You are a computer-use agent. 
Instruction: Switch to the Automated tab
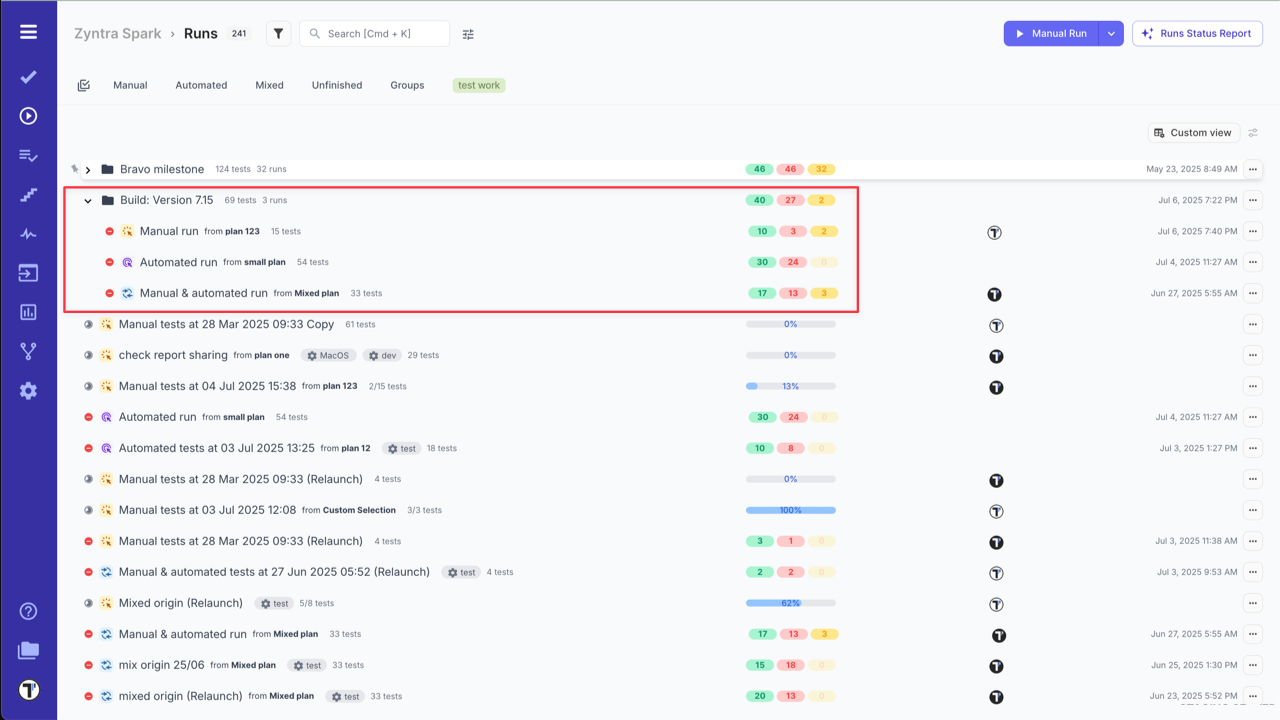point(201,85)
